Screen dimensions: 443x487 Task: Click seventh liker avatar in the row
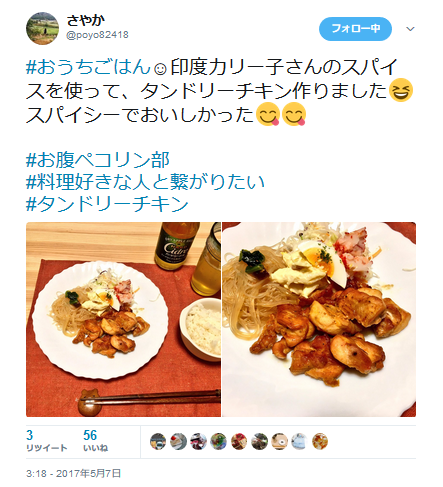279,442
